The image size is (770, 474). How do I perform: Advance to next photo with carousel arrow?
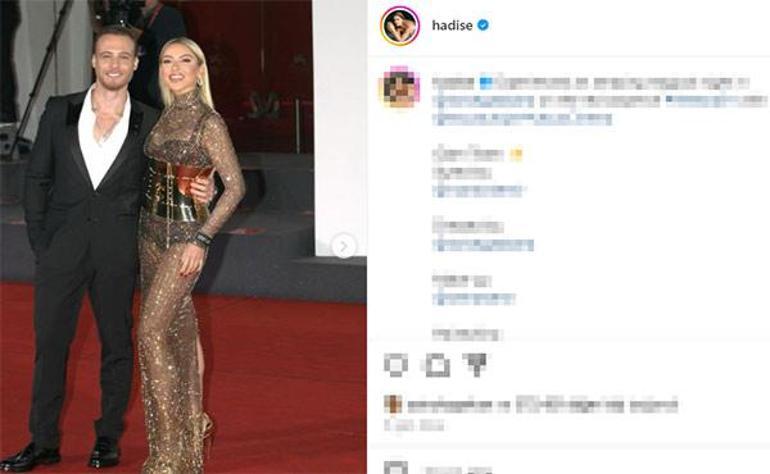point(344,246)
